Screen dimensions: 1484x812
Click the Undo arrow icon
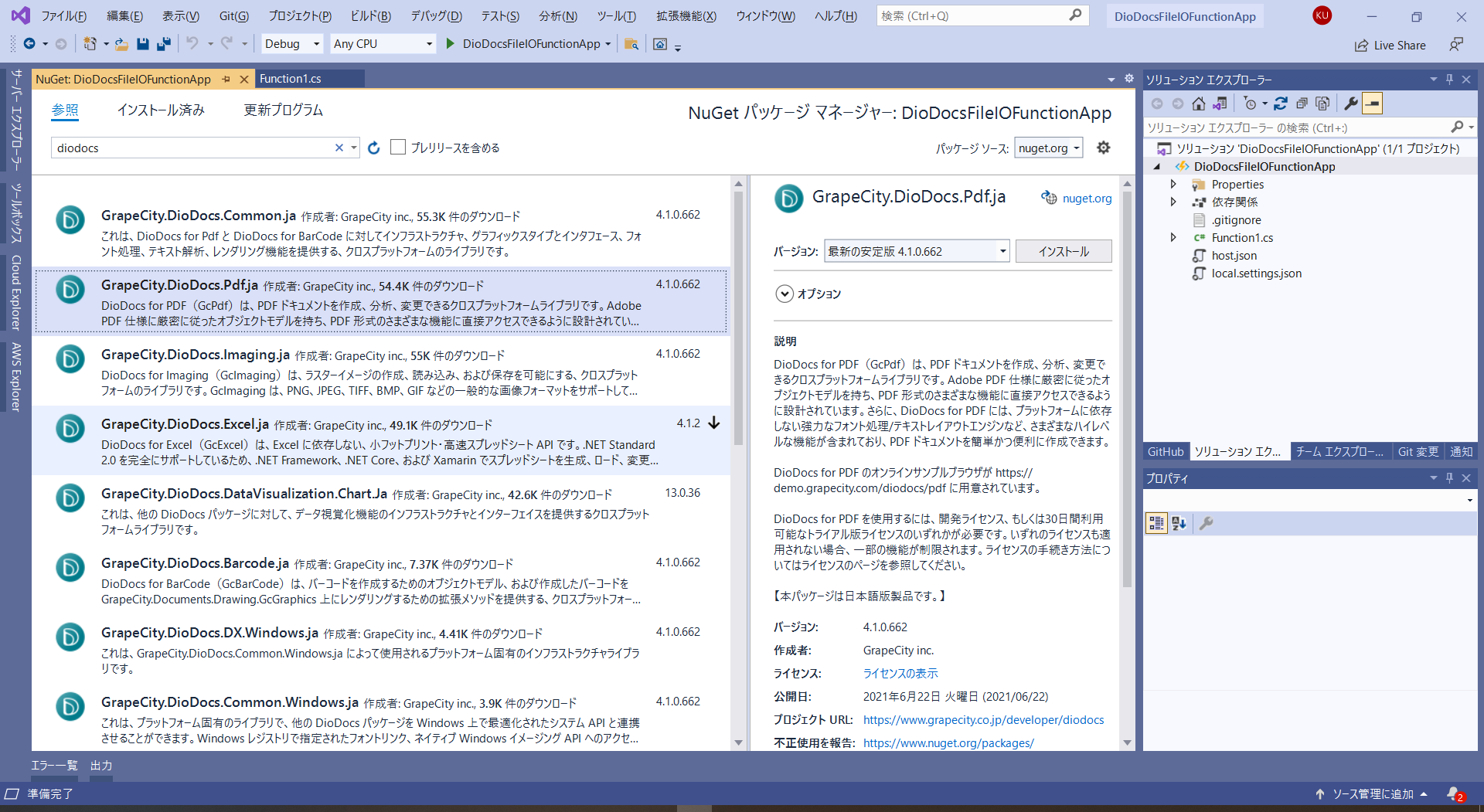coord(192,44)
